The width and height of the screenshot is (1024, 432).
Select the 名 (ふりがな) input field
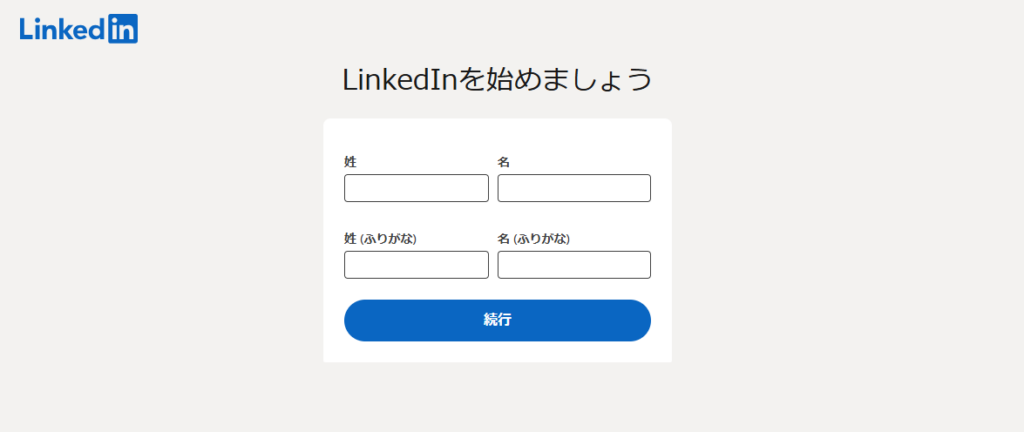pyautogui.click(x=574, y=265)
